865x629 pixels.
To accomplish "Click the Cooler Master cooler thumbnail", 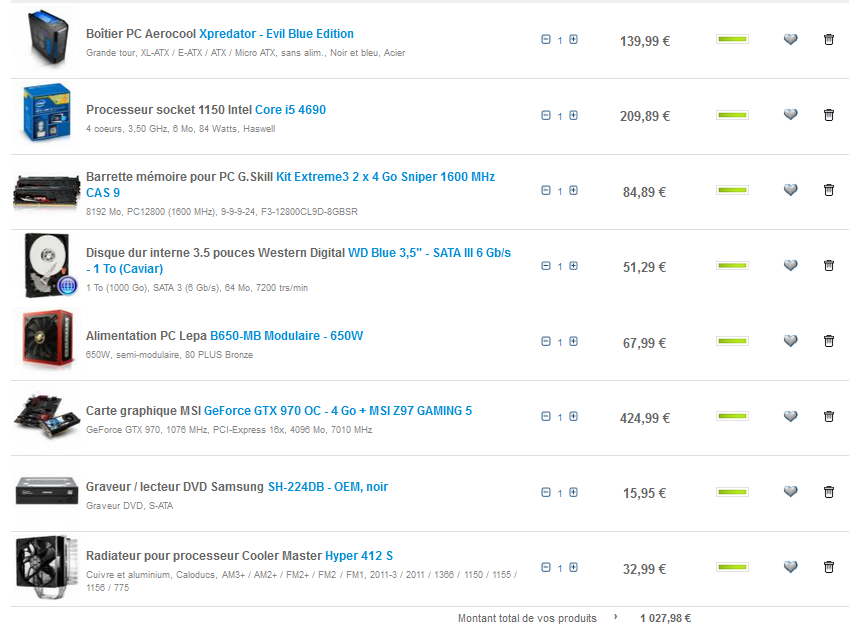I will 47,566.
